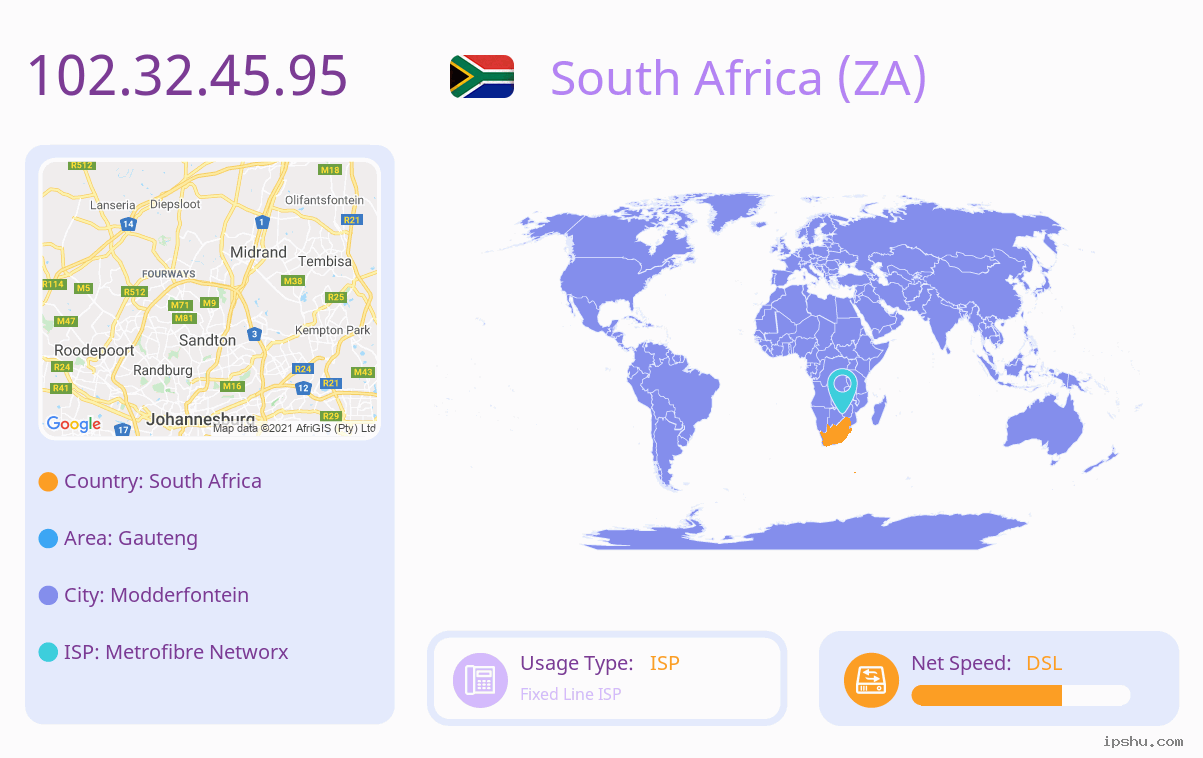This screenshot has height=758, width=1203.
Task: Click the South Africa (ZA) title
Action: tap(739, 78)
